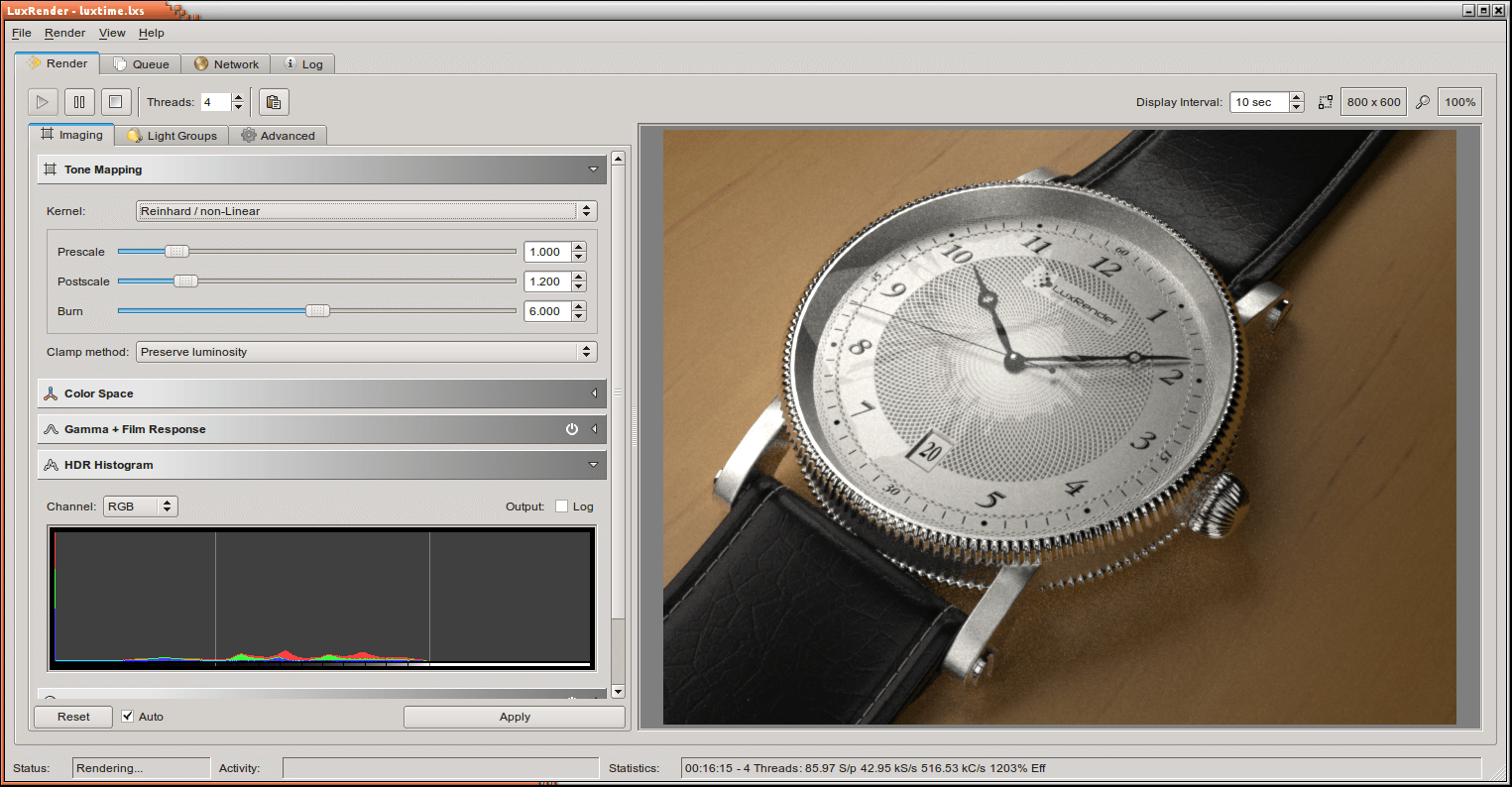Switch to the Queue tab
The height and width of the screenshot is (787, 1512).
(141, 63)
